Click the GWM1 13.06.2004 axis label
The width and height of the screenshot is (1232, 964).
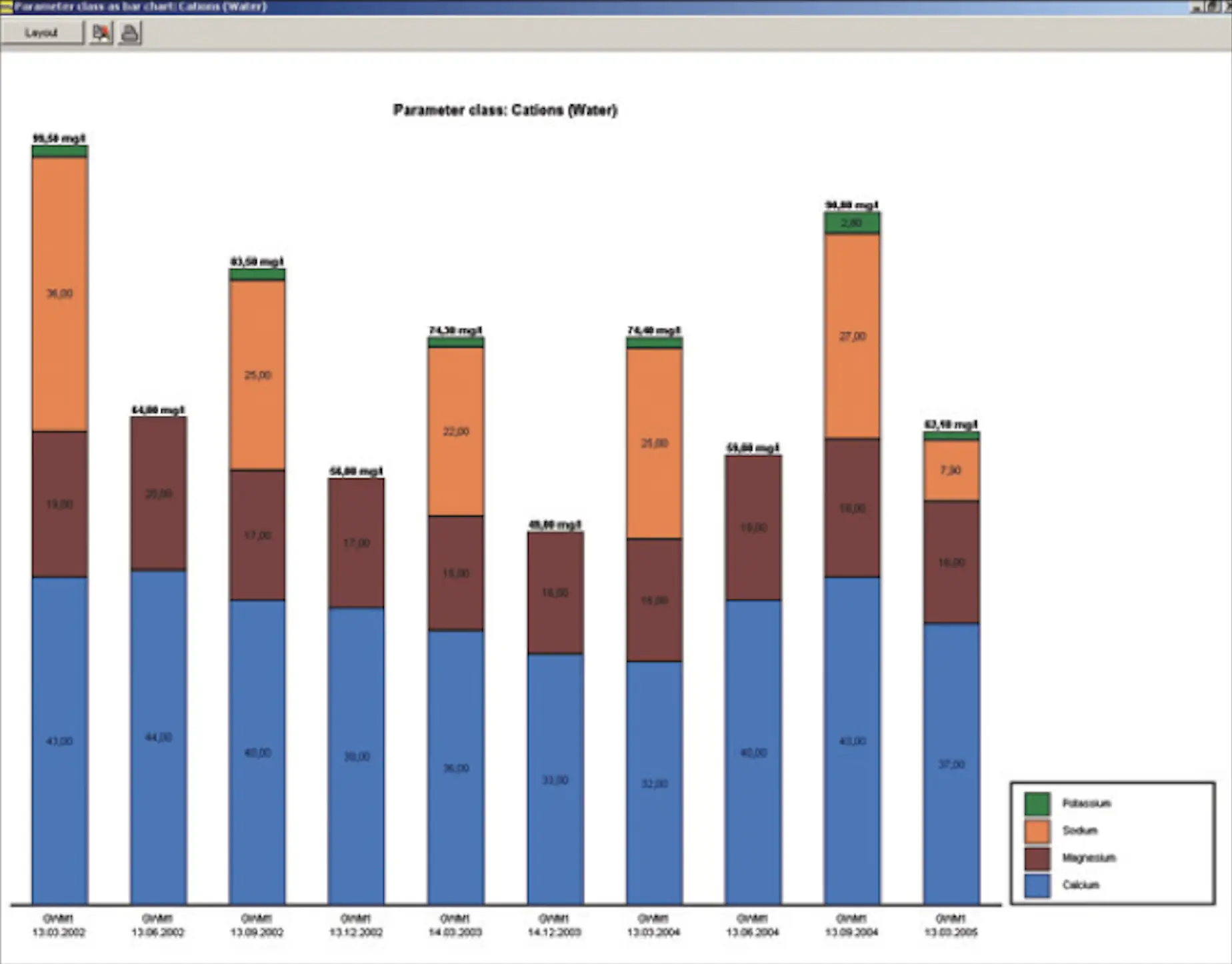coord(753,925)
